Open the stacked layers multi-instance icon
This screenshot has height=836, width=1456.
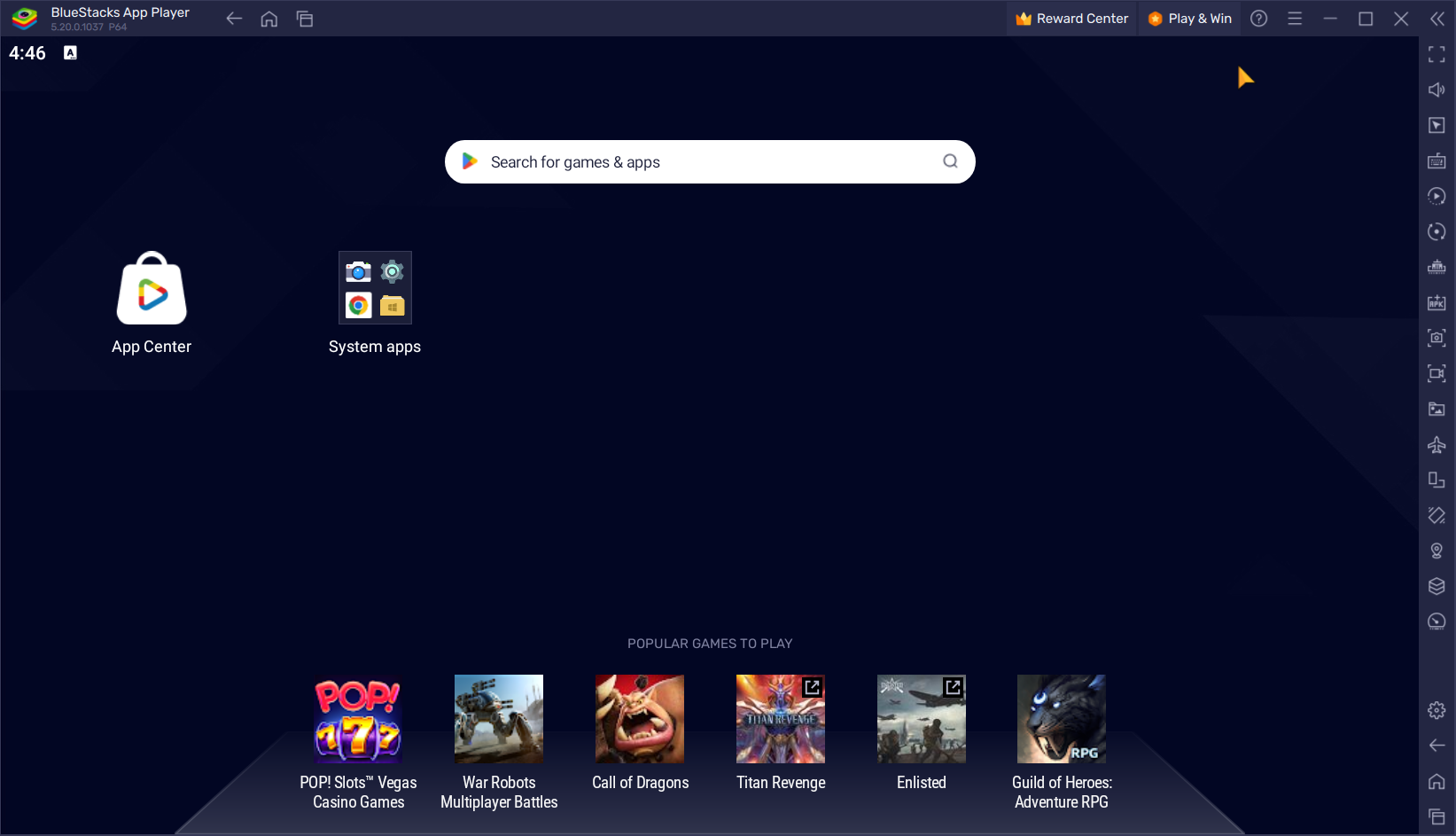1437,586
